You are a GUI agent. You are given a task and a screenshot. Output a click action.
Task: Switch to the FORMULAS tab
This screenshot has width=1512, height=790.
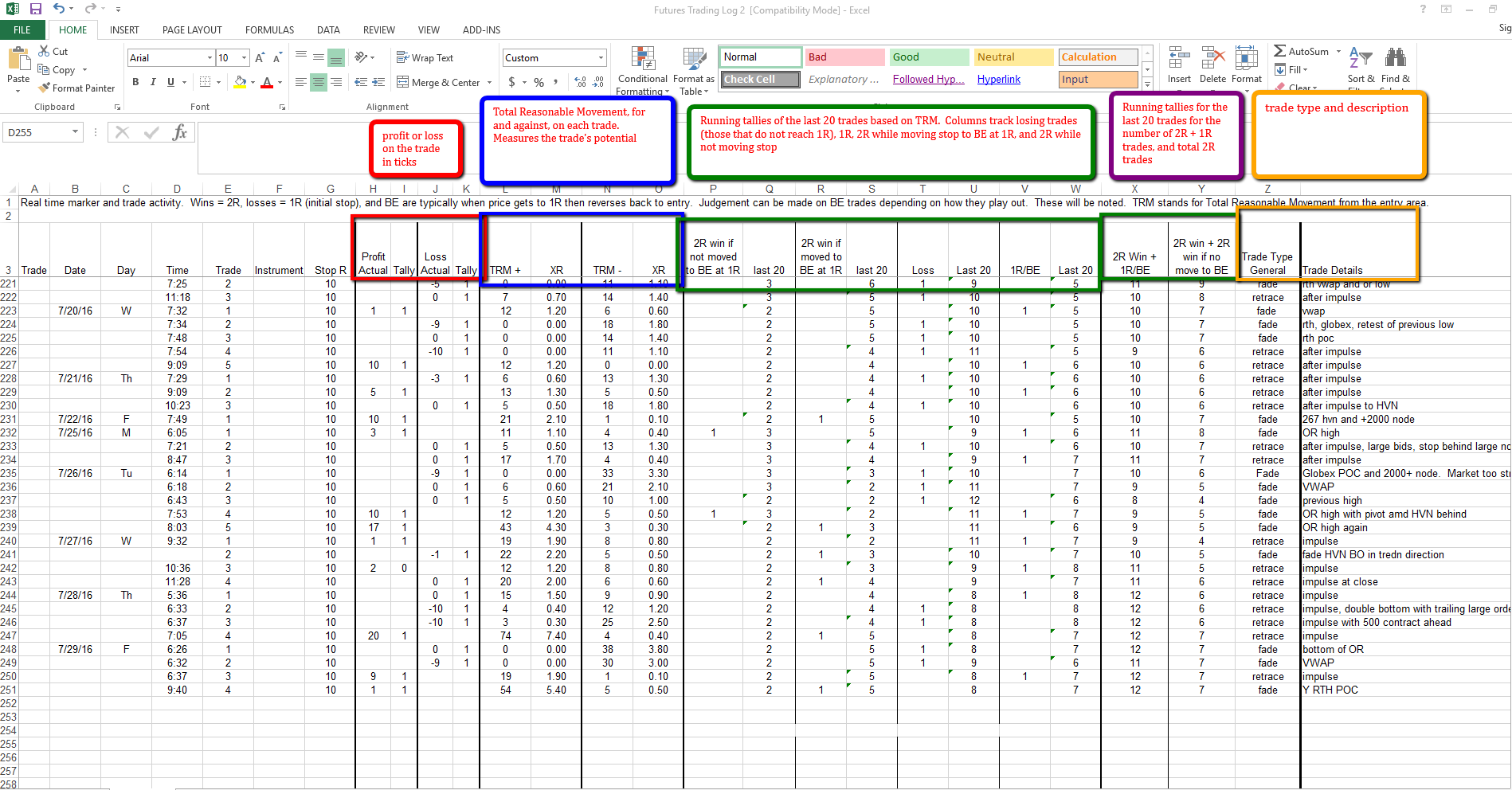point(269,30)
